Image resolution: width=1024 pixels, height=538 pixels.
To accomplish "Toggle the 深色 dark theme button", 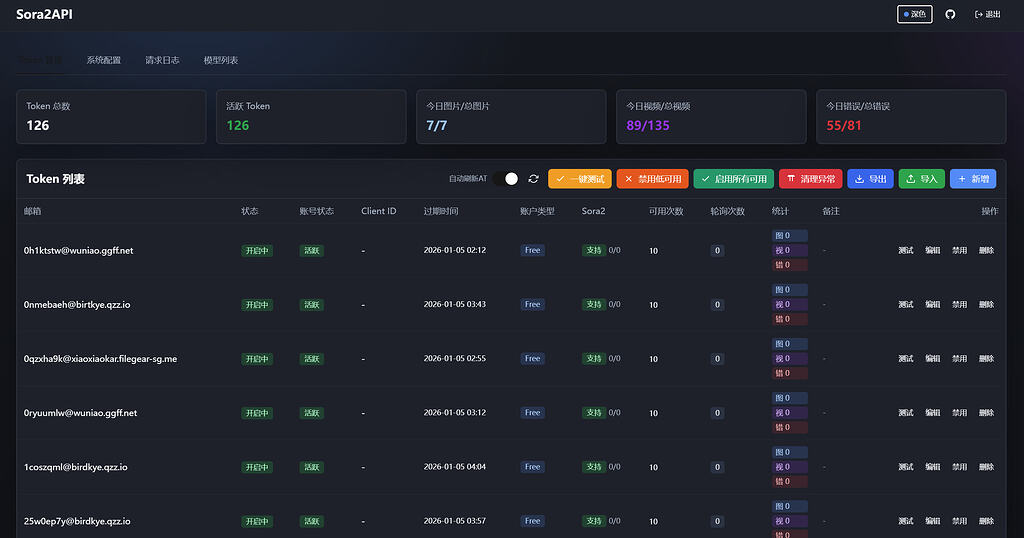I will click(x=914, y=14).
